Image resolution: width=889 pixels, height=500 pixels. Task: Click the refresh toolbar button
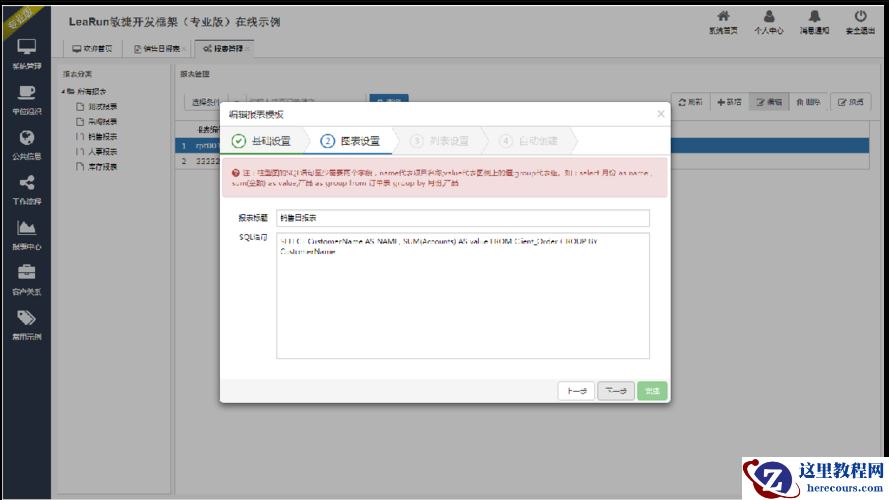tap(690, 102)
